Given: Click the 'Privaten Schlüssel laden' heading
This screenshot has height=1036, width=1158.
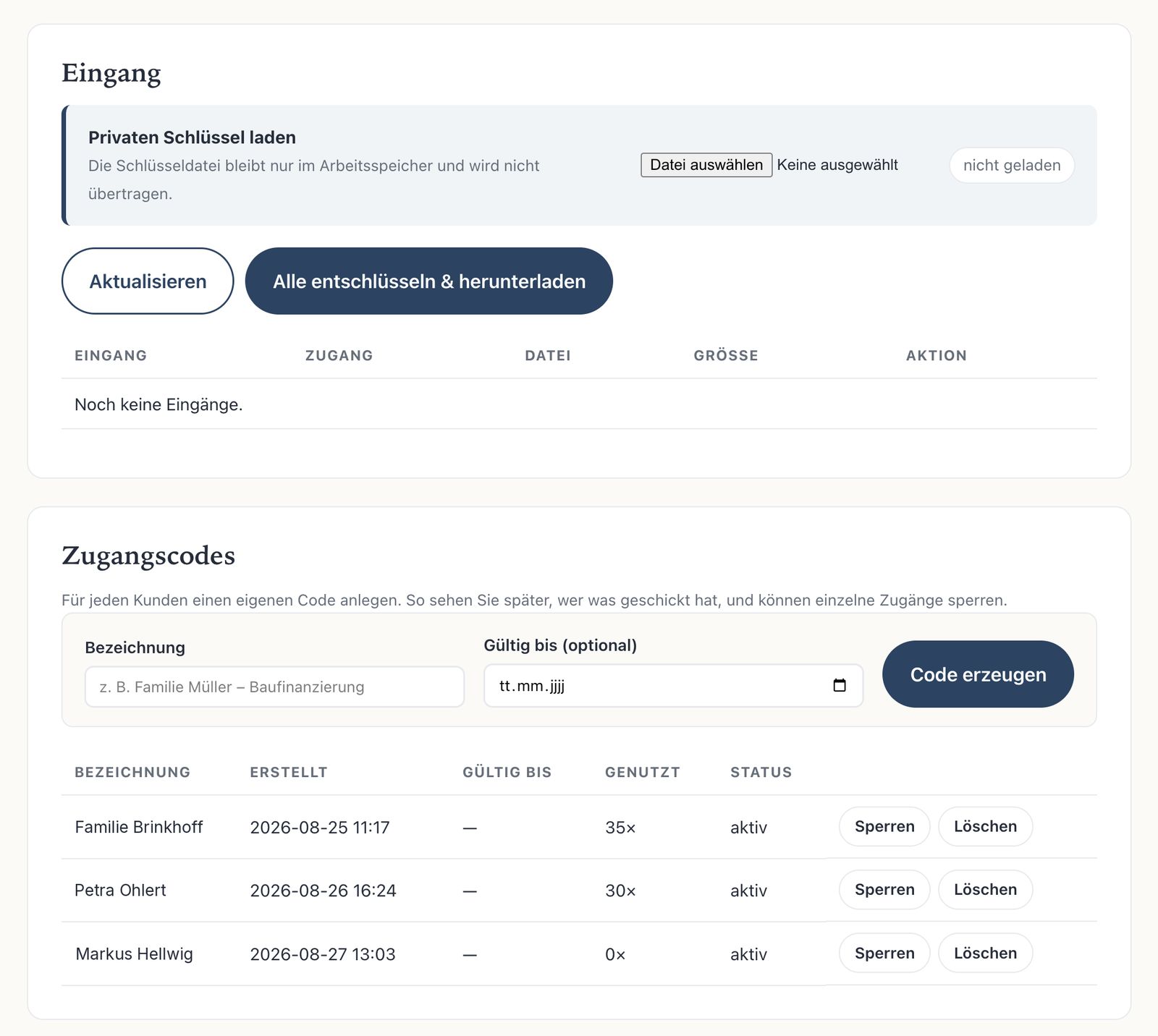Looking at the screenshot, I should pyautogui.click(x=192, y=137).
